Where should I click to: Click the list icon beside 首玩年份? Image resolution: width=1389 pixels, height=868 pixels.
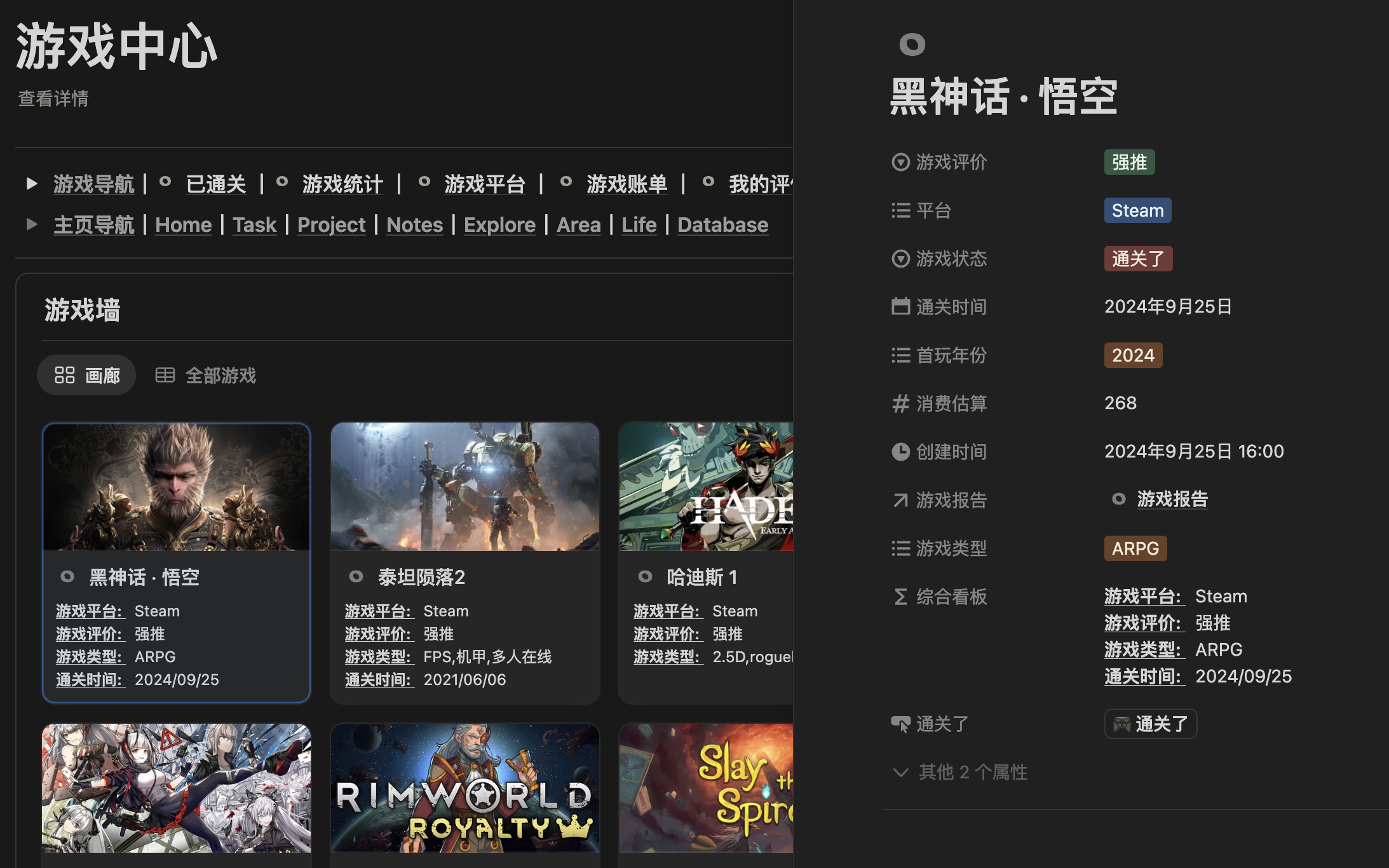900,355
